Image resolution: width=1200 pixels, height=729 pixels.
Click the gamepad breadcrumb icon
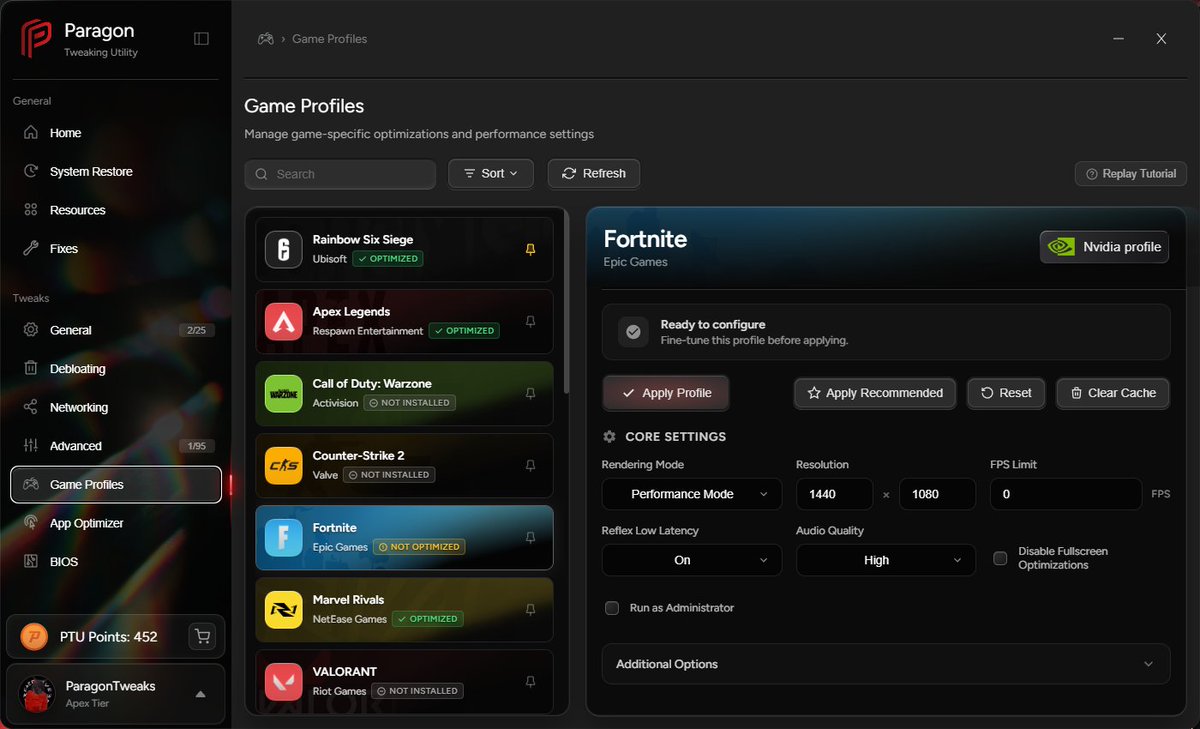point(266,39)
